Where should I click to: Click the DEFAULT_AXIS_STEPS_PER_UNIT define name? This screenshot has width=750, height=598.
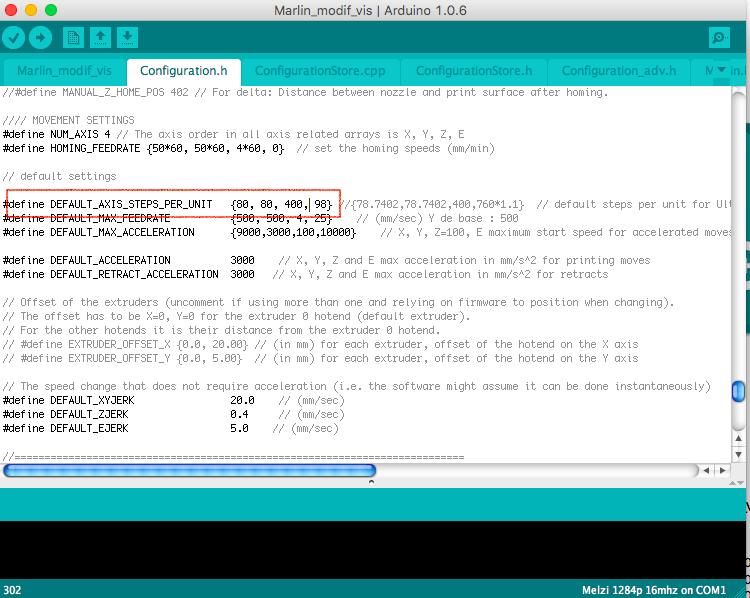(131, 204)
